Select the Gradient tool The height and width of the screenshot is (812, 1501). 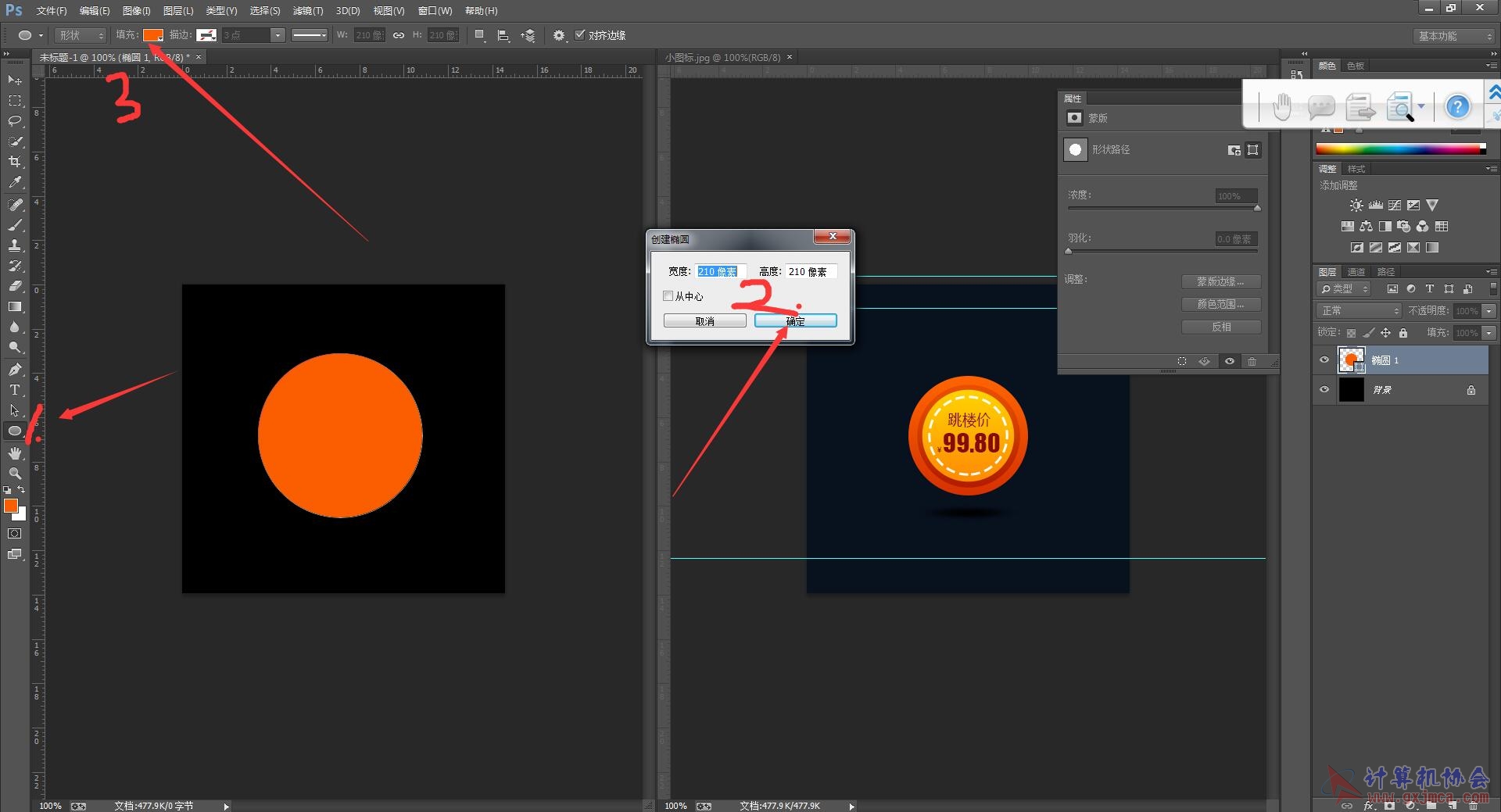pyautogui.click(x=15, y=306)
